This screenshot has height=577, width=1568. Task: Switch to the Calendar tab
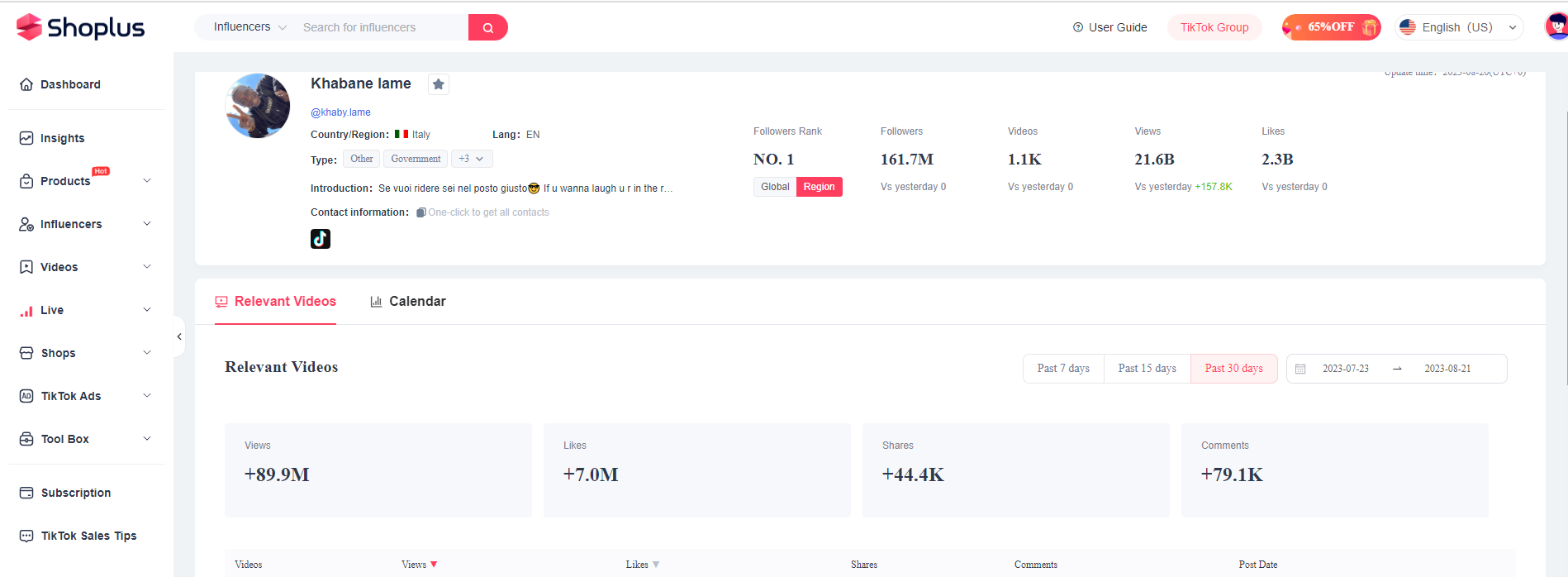[408, 302]
